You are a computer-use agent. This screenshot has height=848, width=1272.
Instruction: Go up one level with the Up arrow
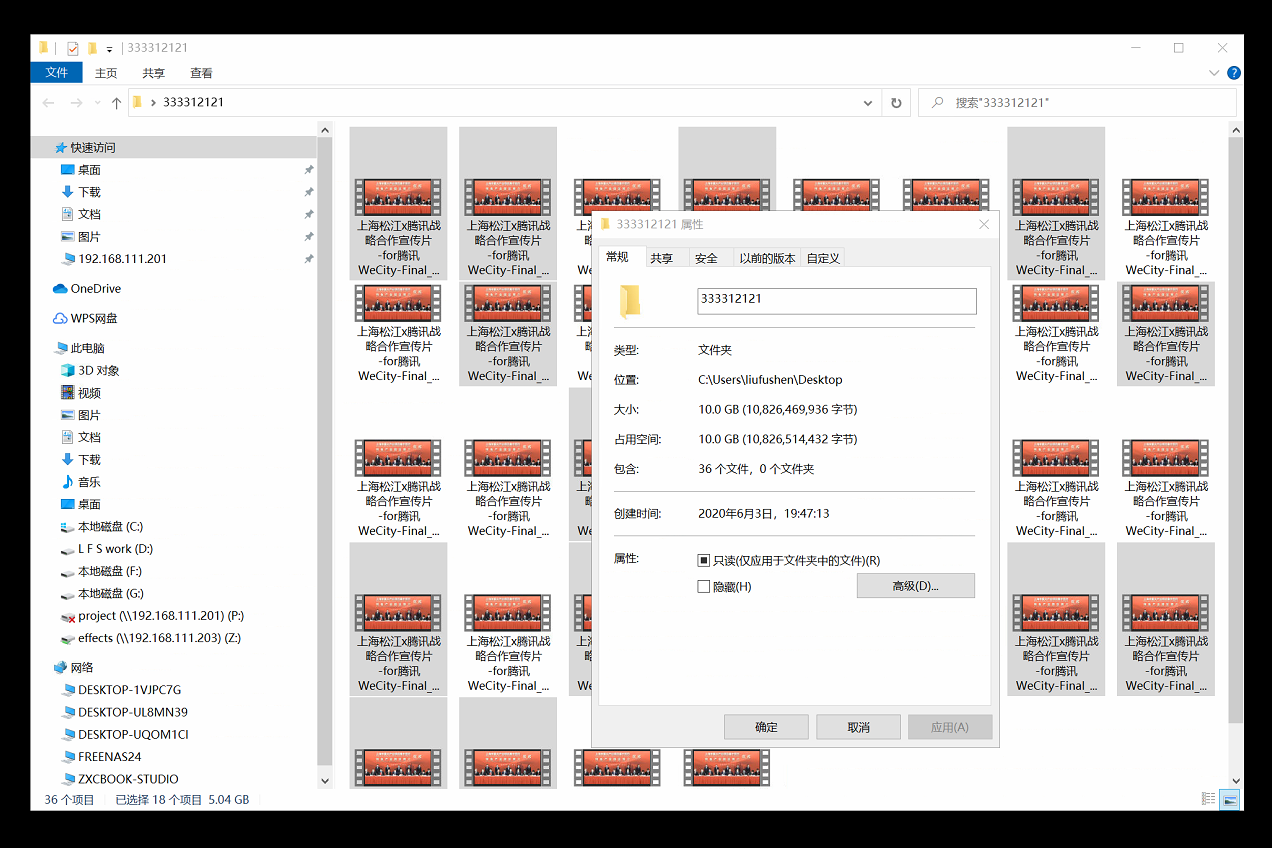point(116,102)
